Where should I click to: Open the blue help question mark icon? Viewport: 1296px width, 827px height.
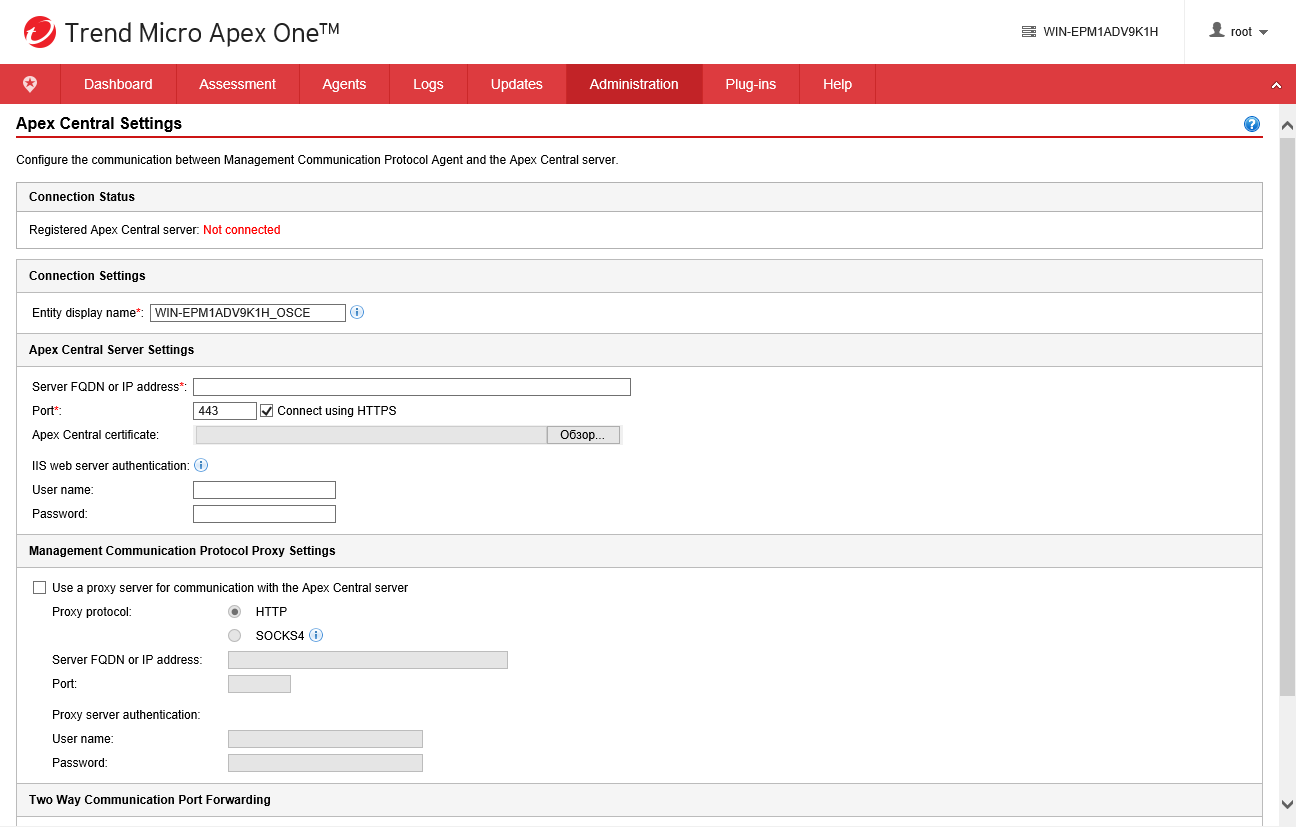(x=1252, y=124)
